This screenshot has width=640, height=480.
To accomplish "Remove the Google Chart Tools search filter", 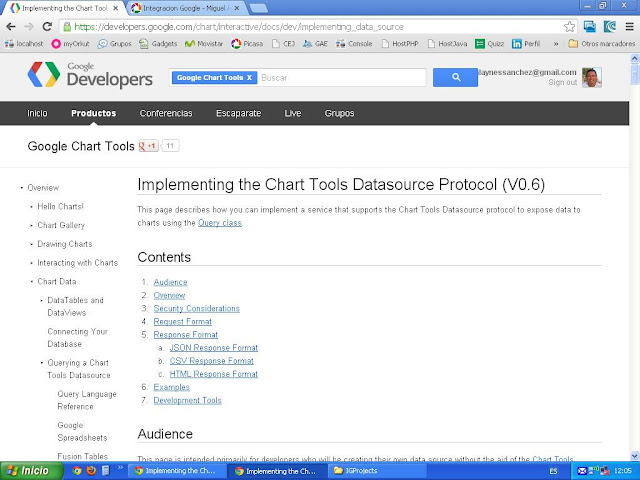I will pyautogui.click(x=249, y=78).
